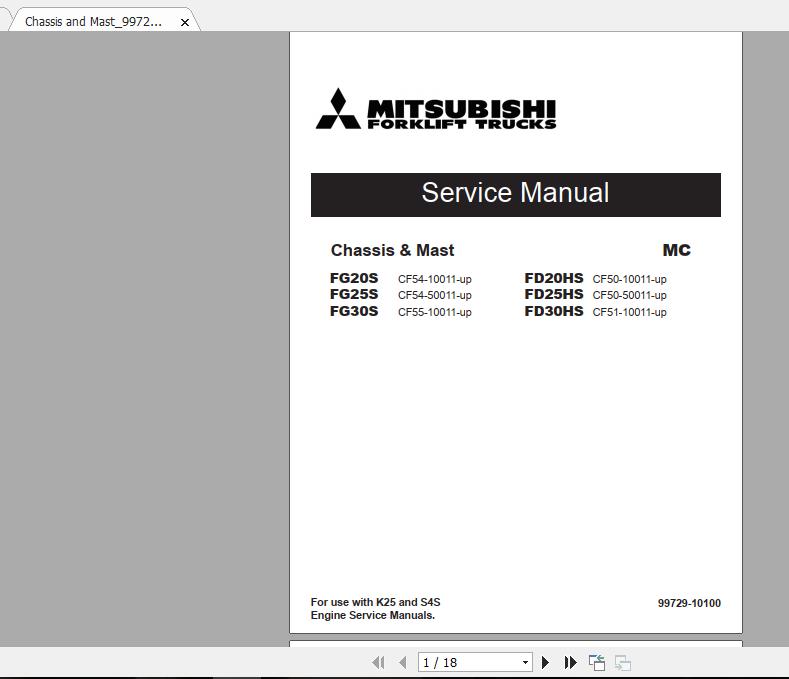Open the page number dropdown arrow
Viewport: 789px width, 679px height.
tap(525, 662)
